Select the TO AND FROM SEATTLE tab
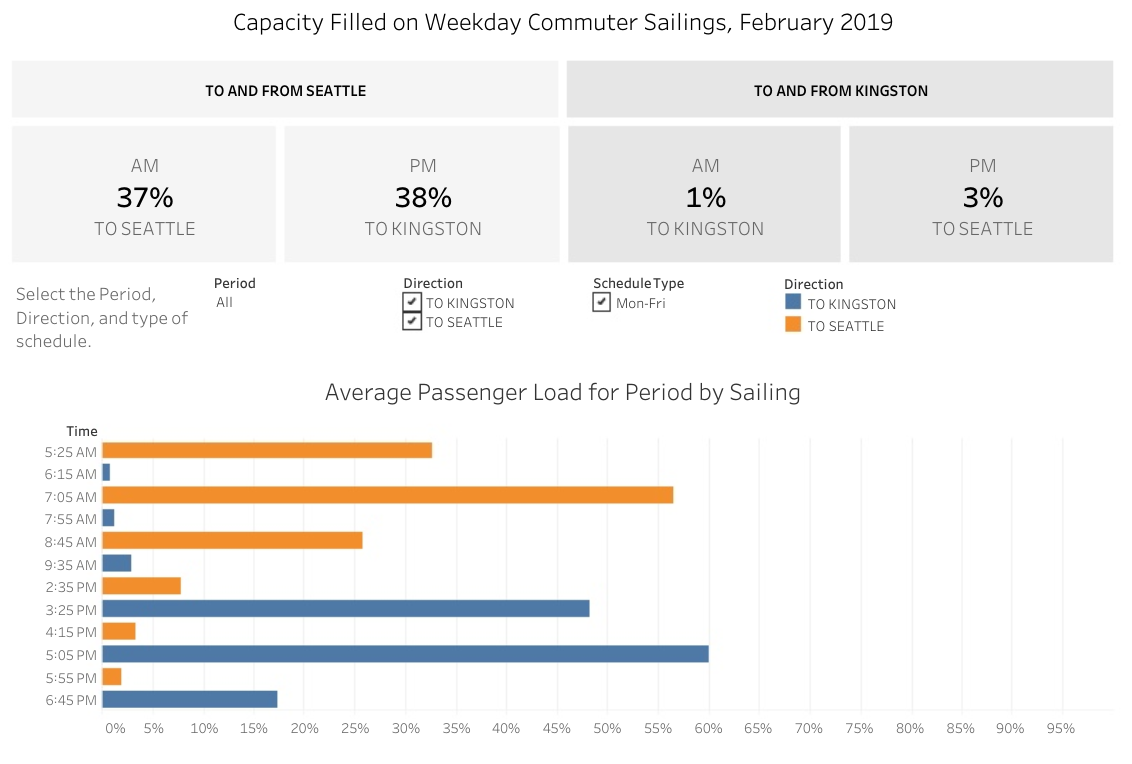 (285, 89)
